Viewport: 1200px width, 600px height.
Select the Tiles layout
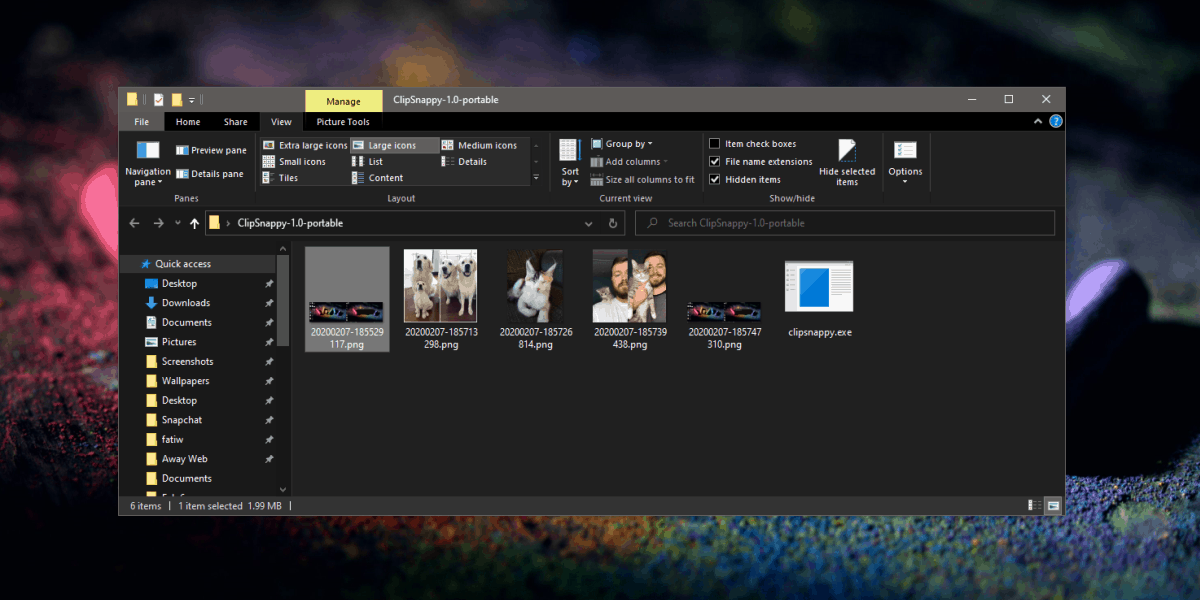[289, 177]
